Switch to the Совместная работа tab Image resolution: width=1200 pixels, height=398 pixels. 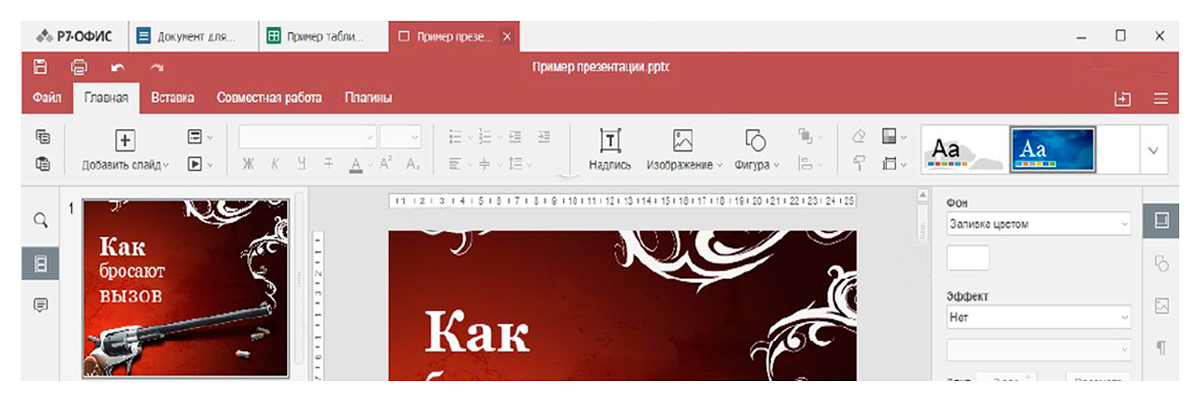point(269,98)
